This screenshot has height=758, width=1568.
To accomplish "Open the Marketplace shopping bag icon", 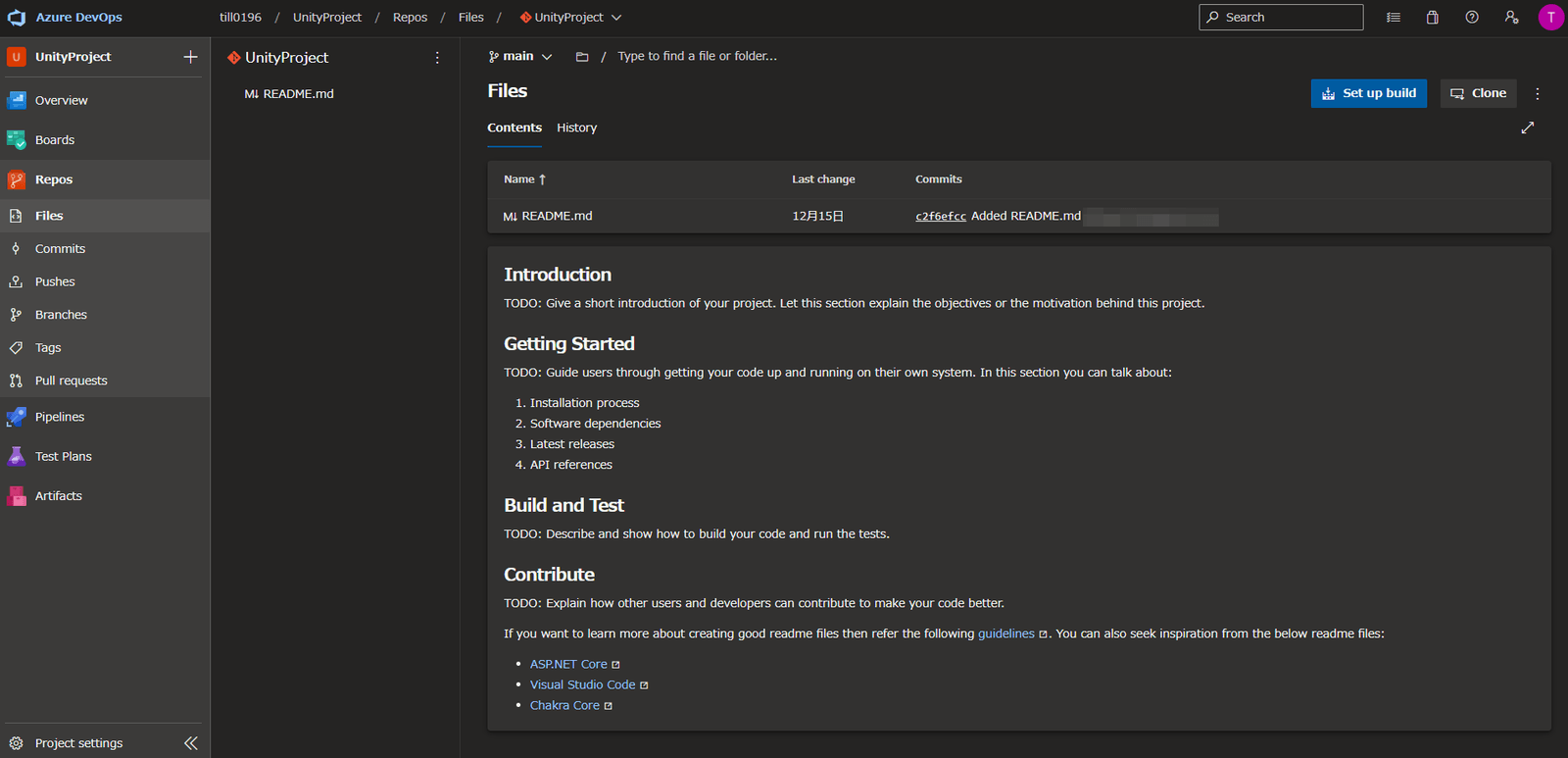I will pyautogui.click(x=1432, y=18).
